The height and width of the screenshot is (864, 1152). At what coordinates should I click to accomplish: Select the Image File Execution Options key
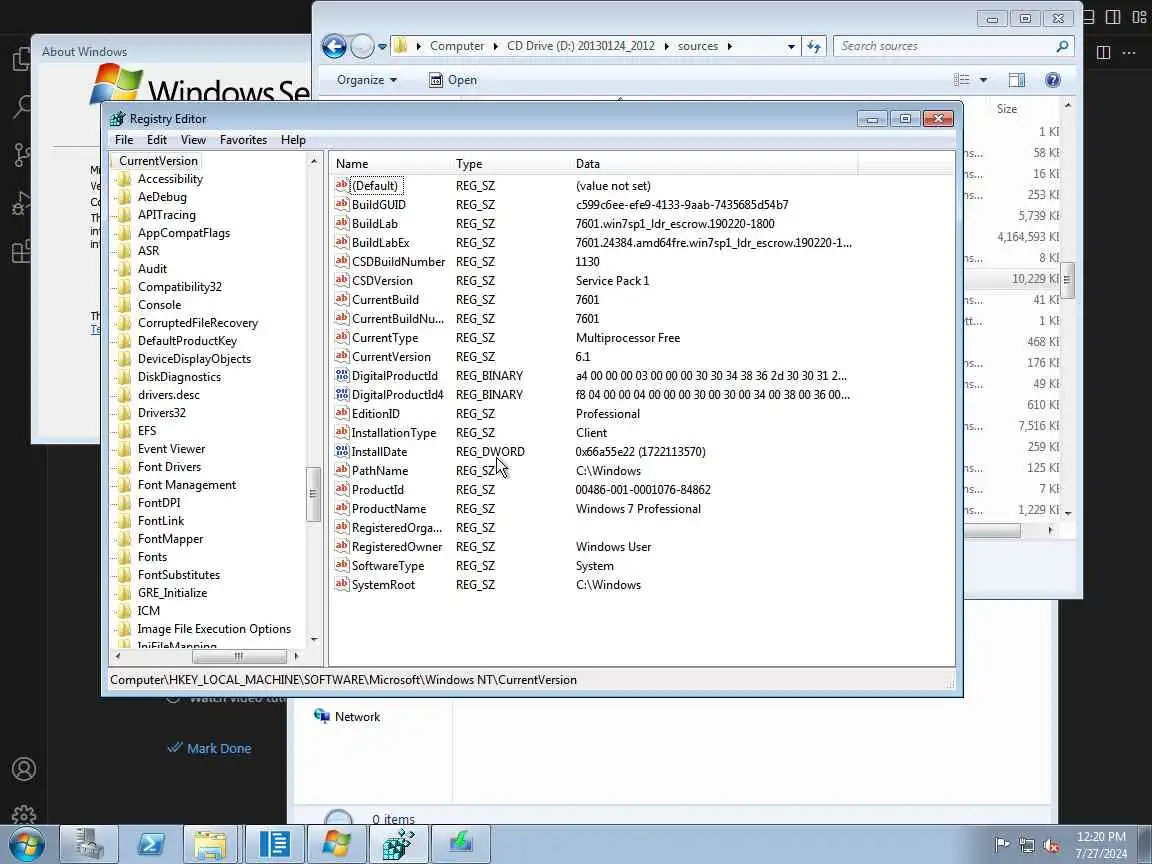click(x=214, y=629)
